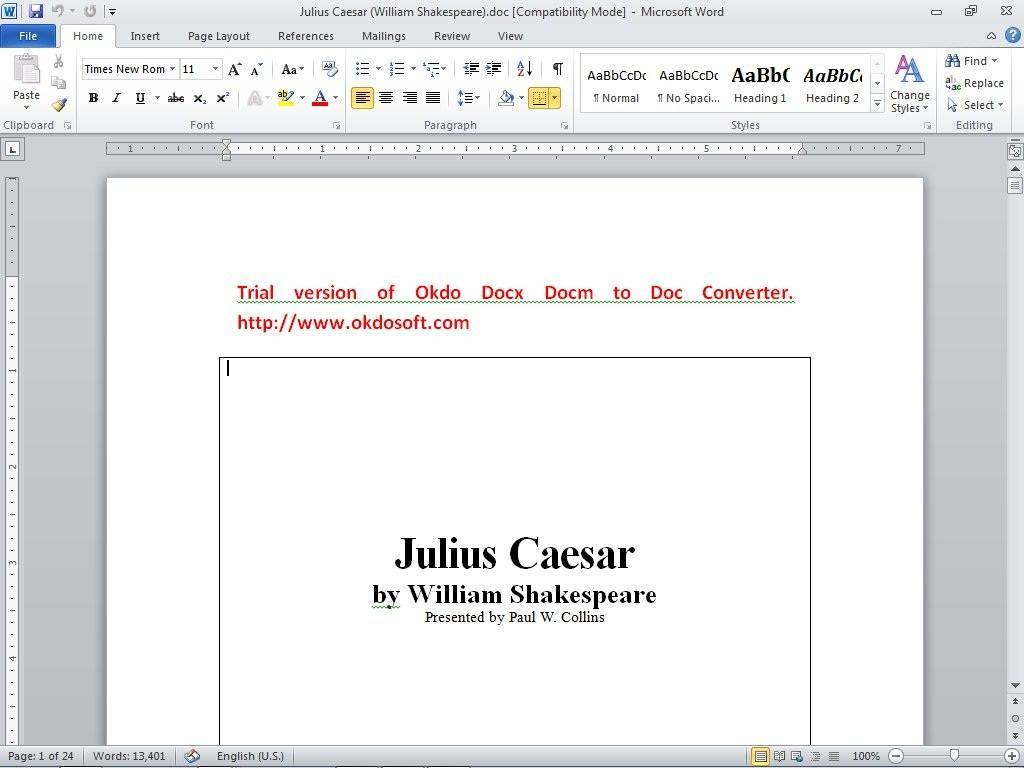
Task: Click the Zoom In plus button
Action: (x=1012, y=756)
